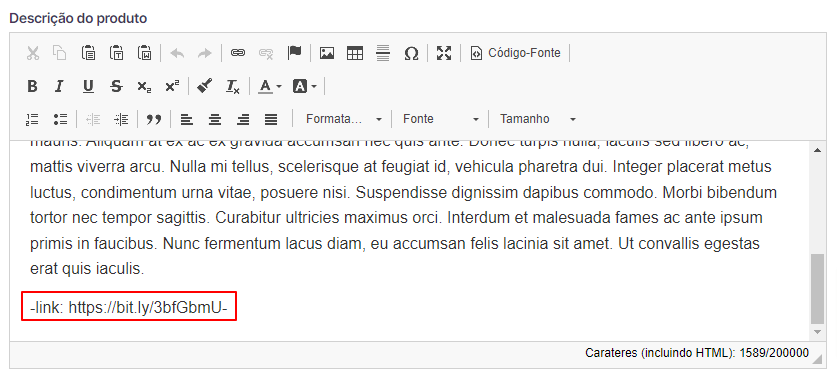This screenshot has width=837, height=376.
Task: Toggle Superscript formatting
Action: click(x=172, y=86)
